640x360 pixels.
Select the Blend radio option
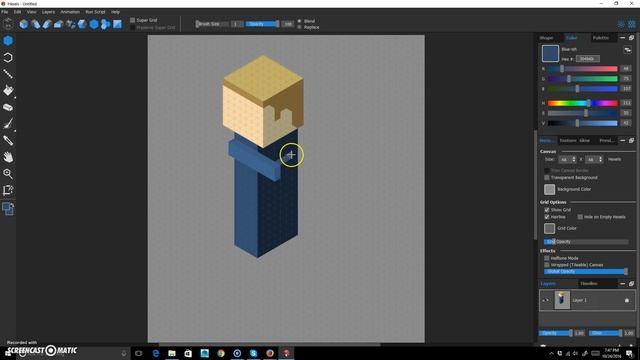pos(299,21)
